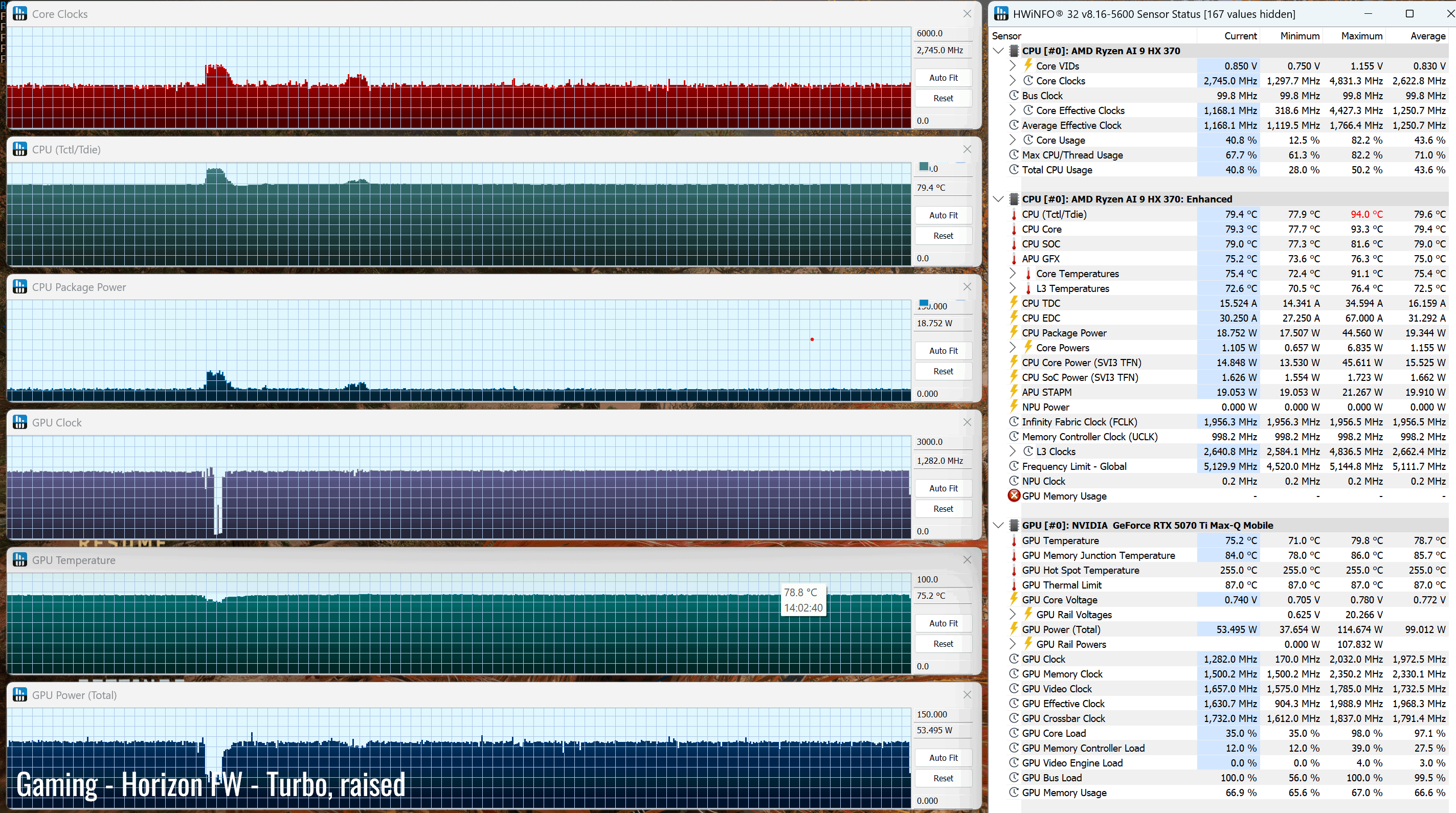Viewport: 1456px width, 813px height.
Task: Collapse the NVIDIA GeForce RTX 5070 Ti group
Action: (x=998, y=525)
